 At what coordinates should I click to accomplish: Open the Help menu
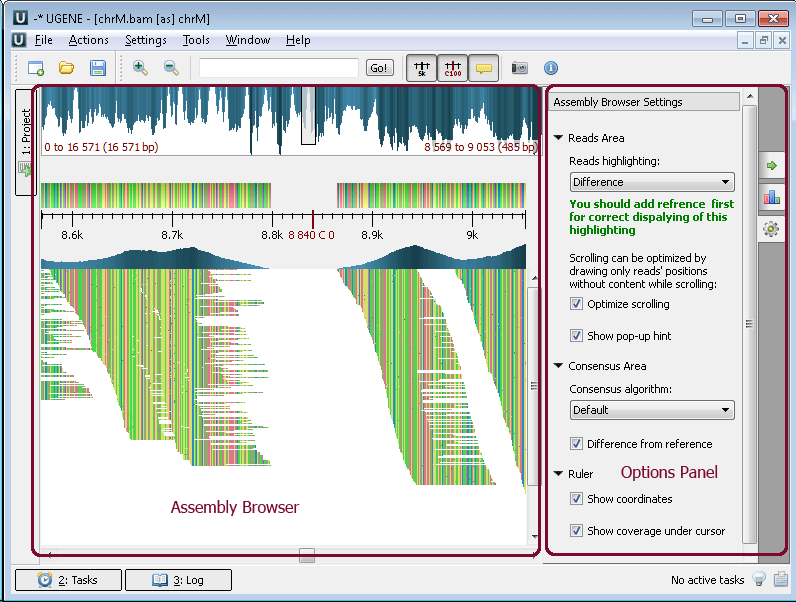(x=298, y=40)
